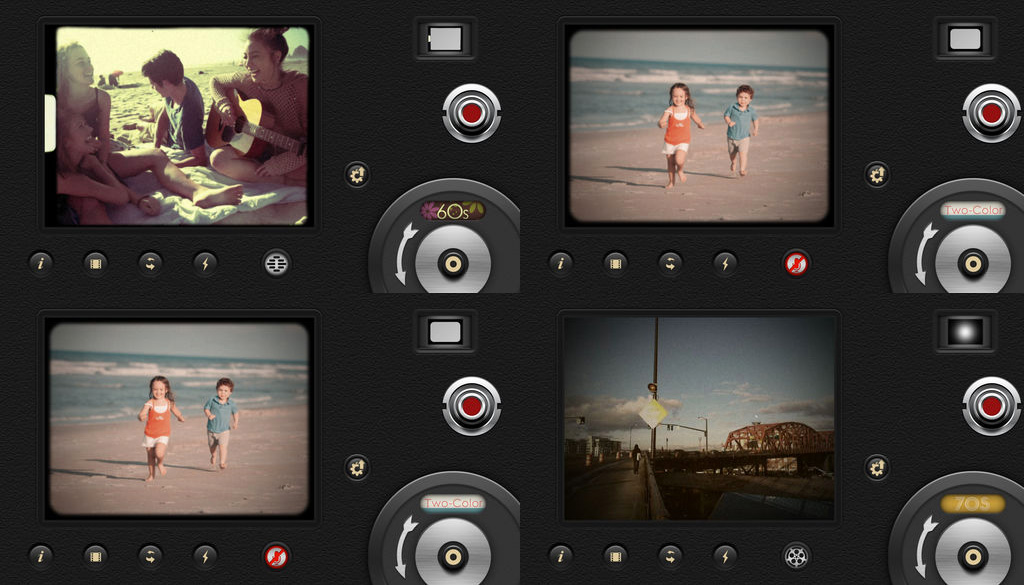Tap center knob of 70s dial
The image size is (1024, 585).
click(x=972, y=556)
